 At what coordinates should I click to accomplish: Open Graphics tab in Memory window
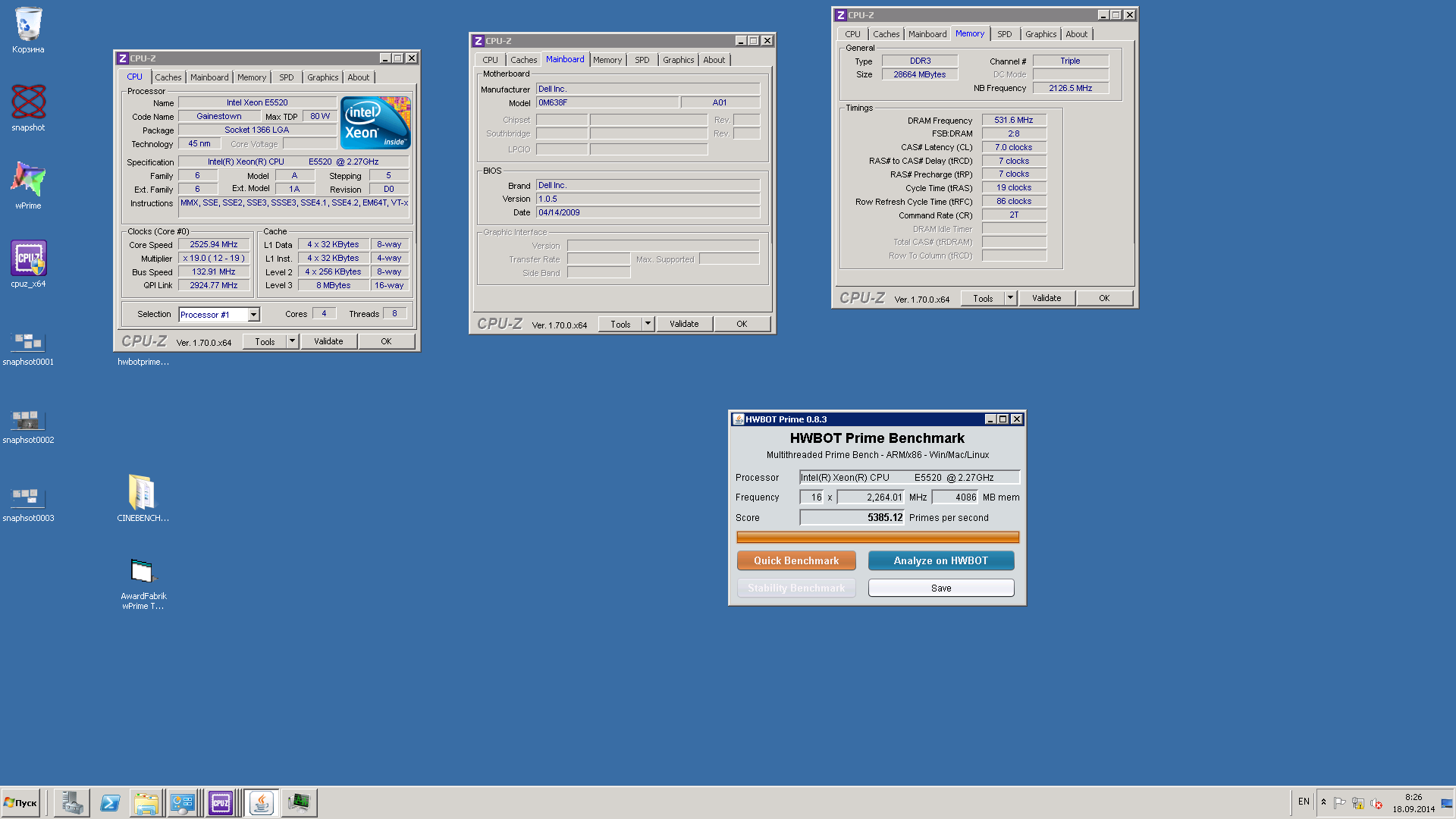tap(1040, 34)
